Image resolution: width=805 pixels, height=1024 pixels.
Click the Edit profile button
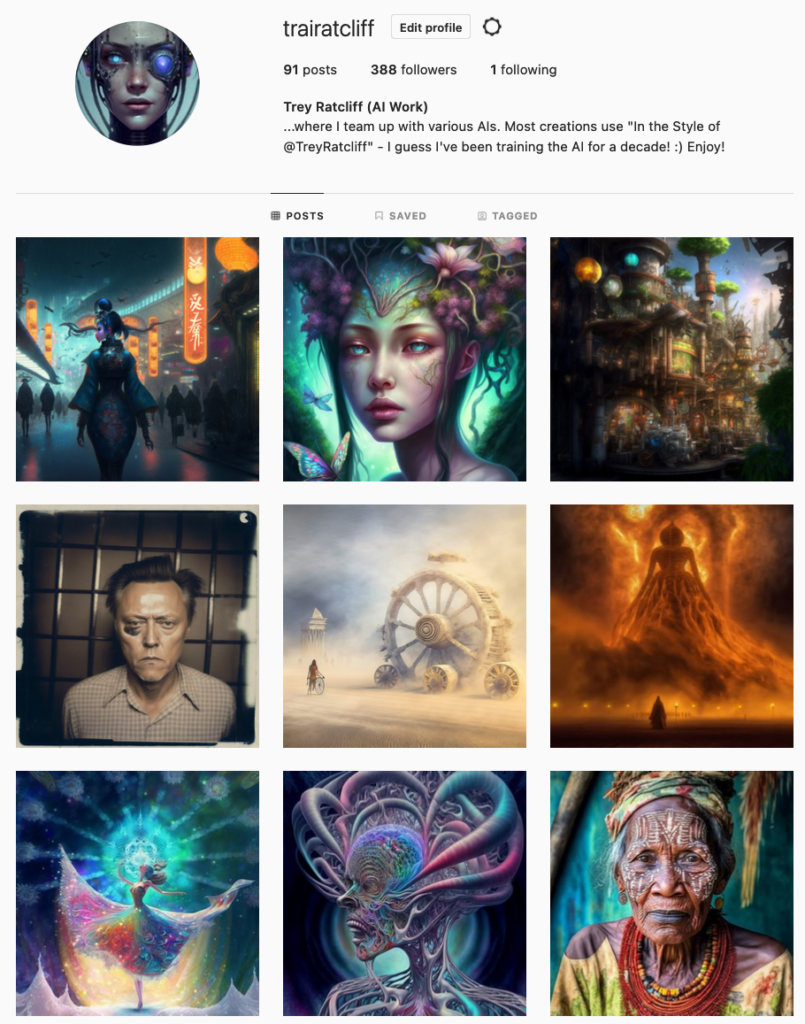(x=430, y=27)
